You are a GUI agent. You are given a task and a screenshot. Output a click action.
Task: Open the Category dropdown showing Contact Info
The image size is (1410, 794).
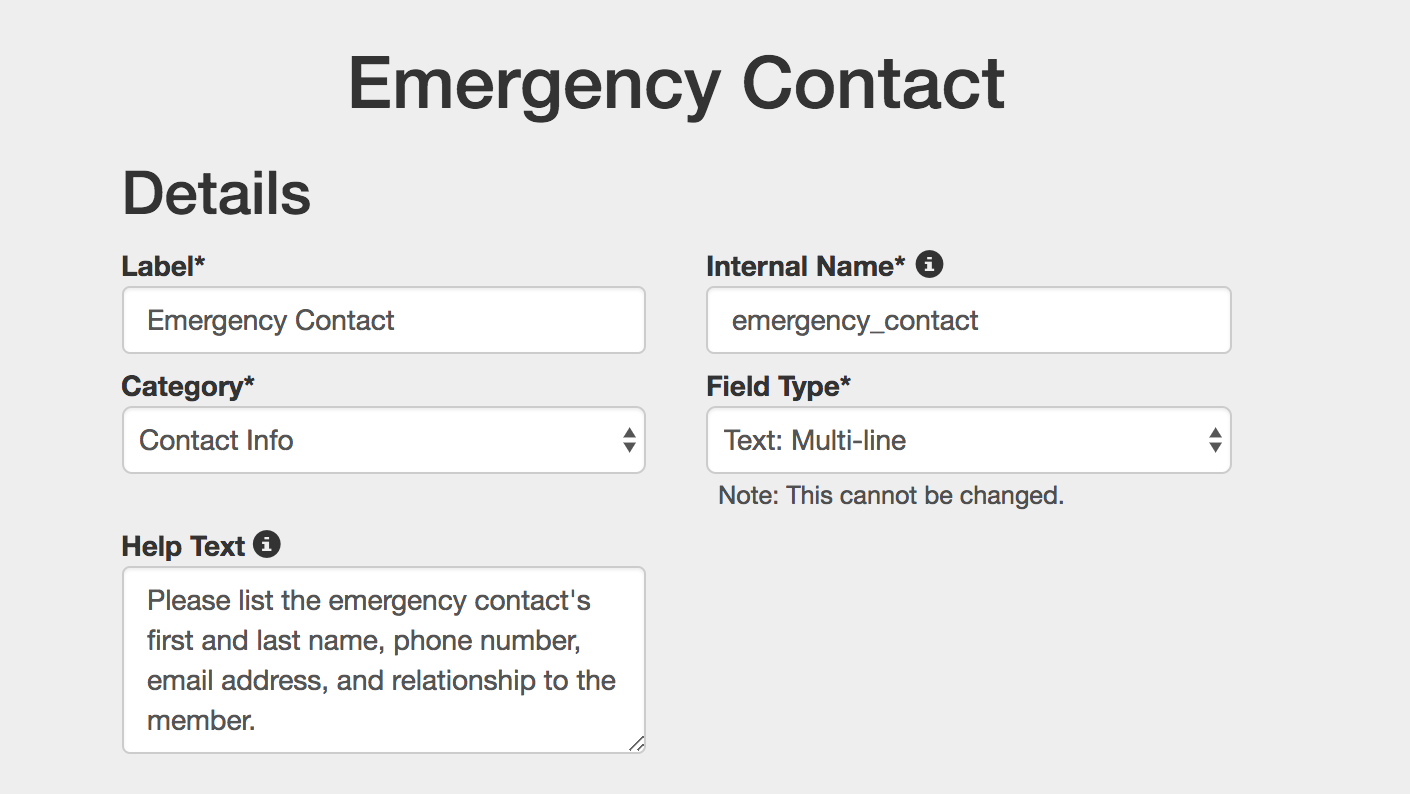pyautogui.click(x=384, y=440)
